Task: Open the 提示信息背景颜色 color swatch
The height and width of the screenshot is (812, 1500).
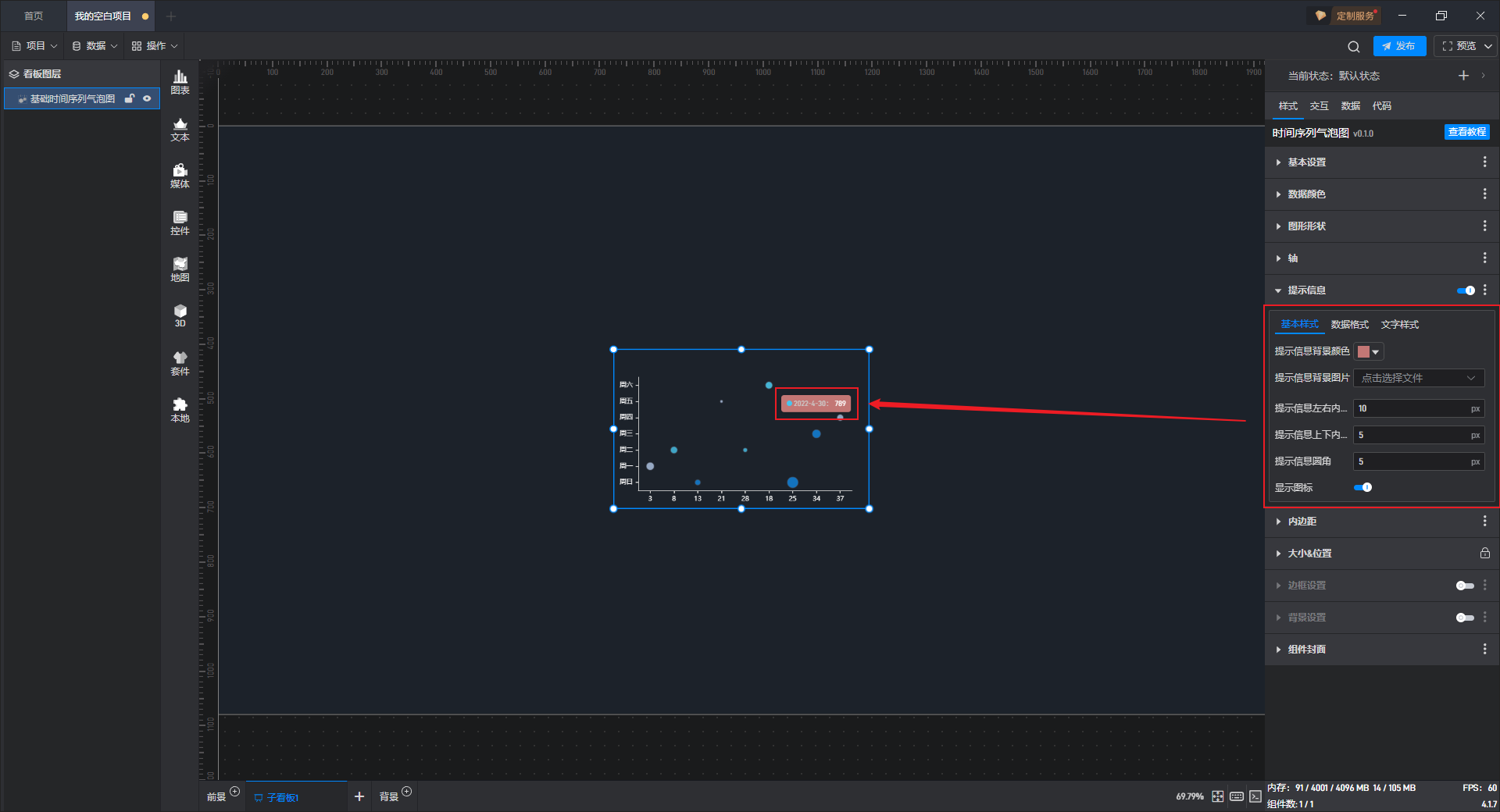Action: 1369,351
